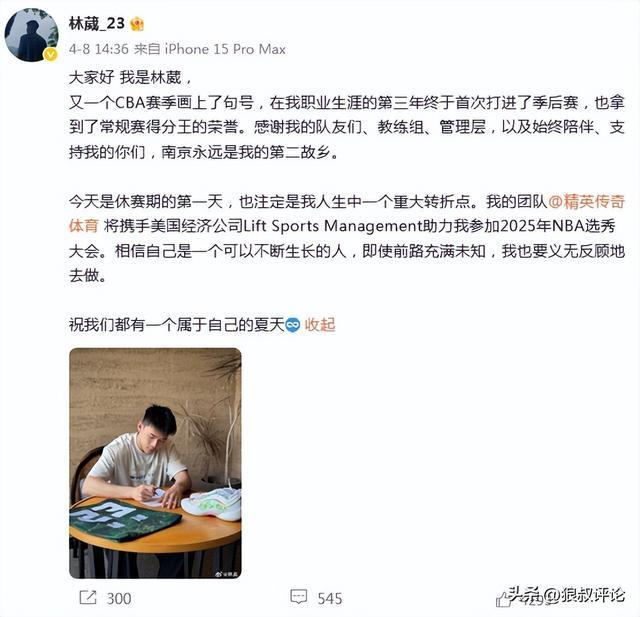Click the repost icon next to 300
This screenshot has width=640, height=617.
(x=88, y=598)
